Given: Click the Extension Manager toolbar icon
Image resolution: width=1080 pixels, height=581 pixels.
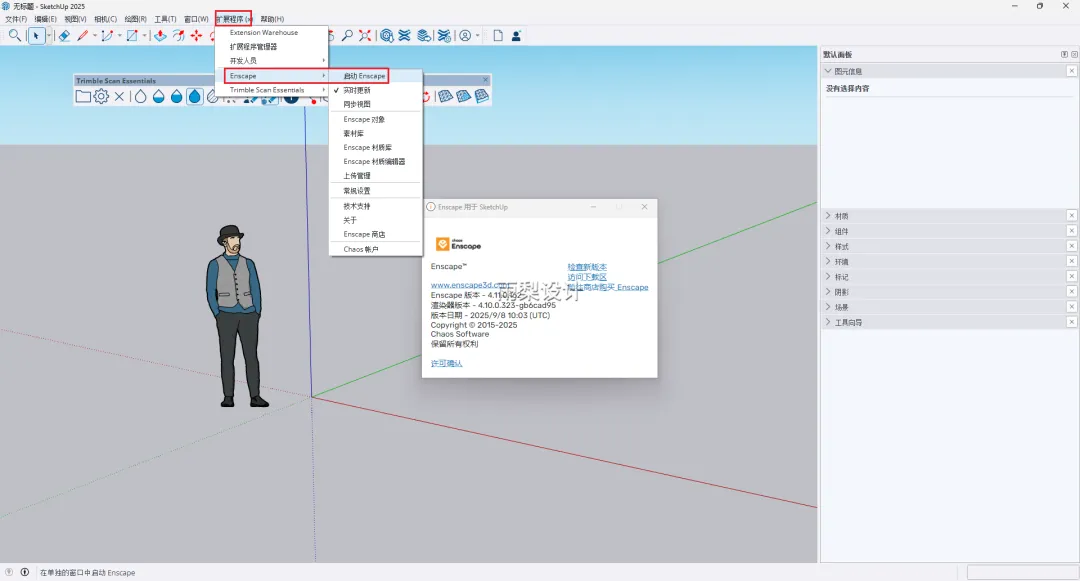Looking at the screenshot, I should pos(444,36).
